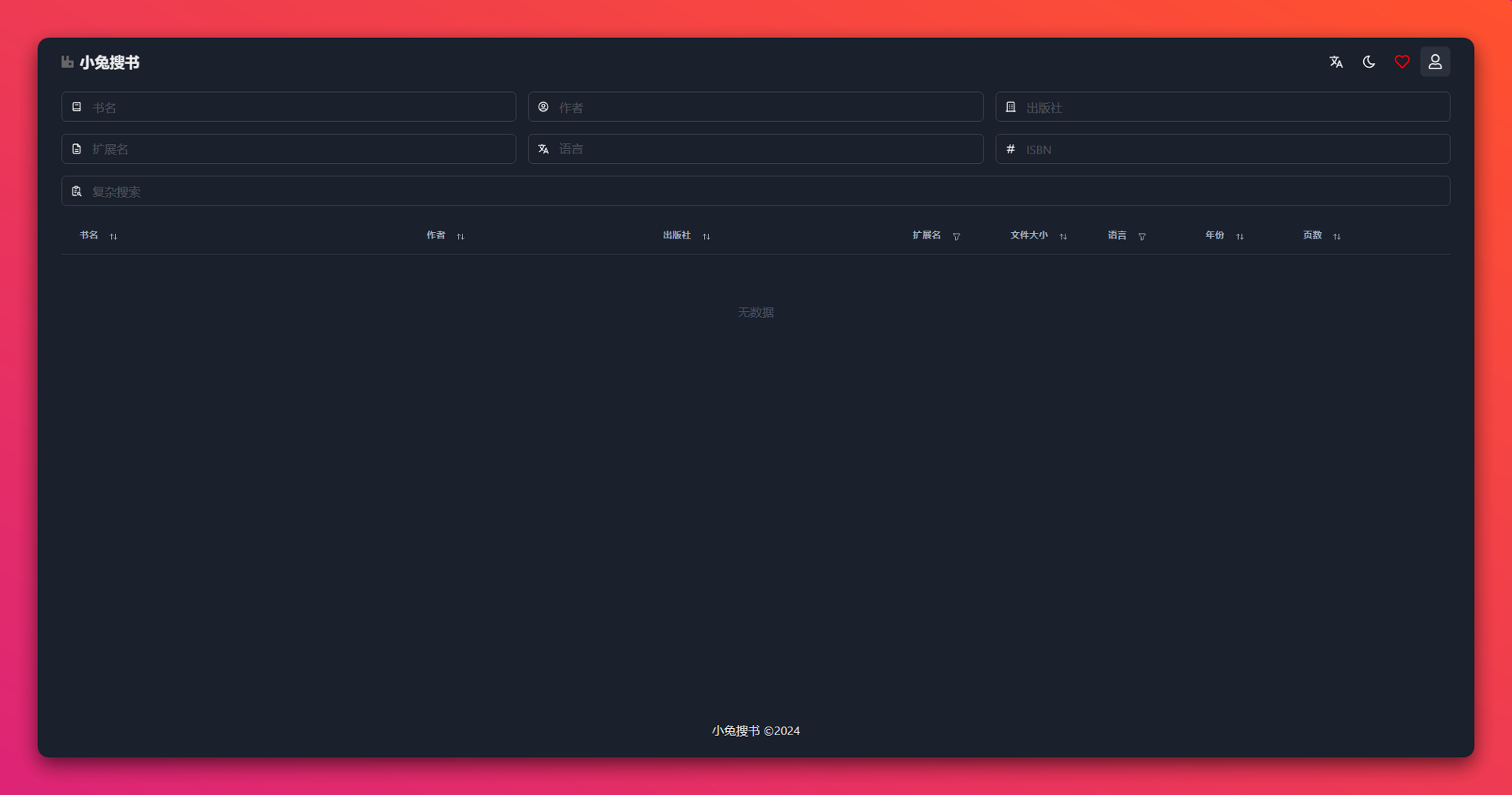Screen dimensions: 1512x795
Task: Click the red heart favorites icon
Action: [1402, 62]
